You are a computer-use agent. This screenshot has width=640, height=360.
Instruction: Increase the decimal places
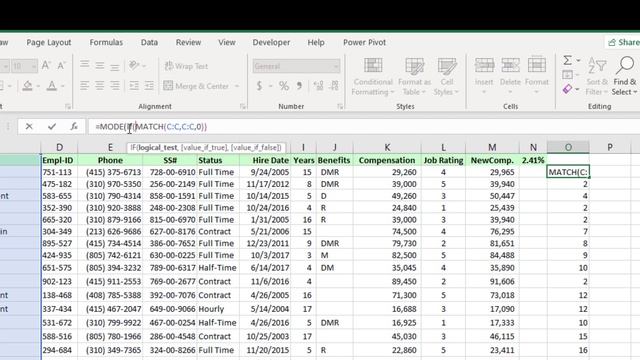coord(318,86)
